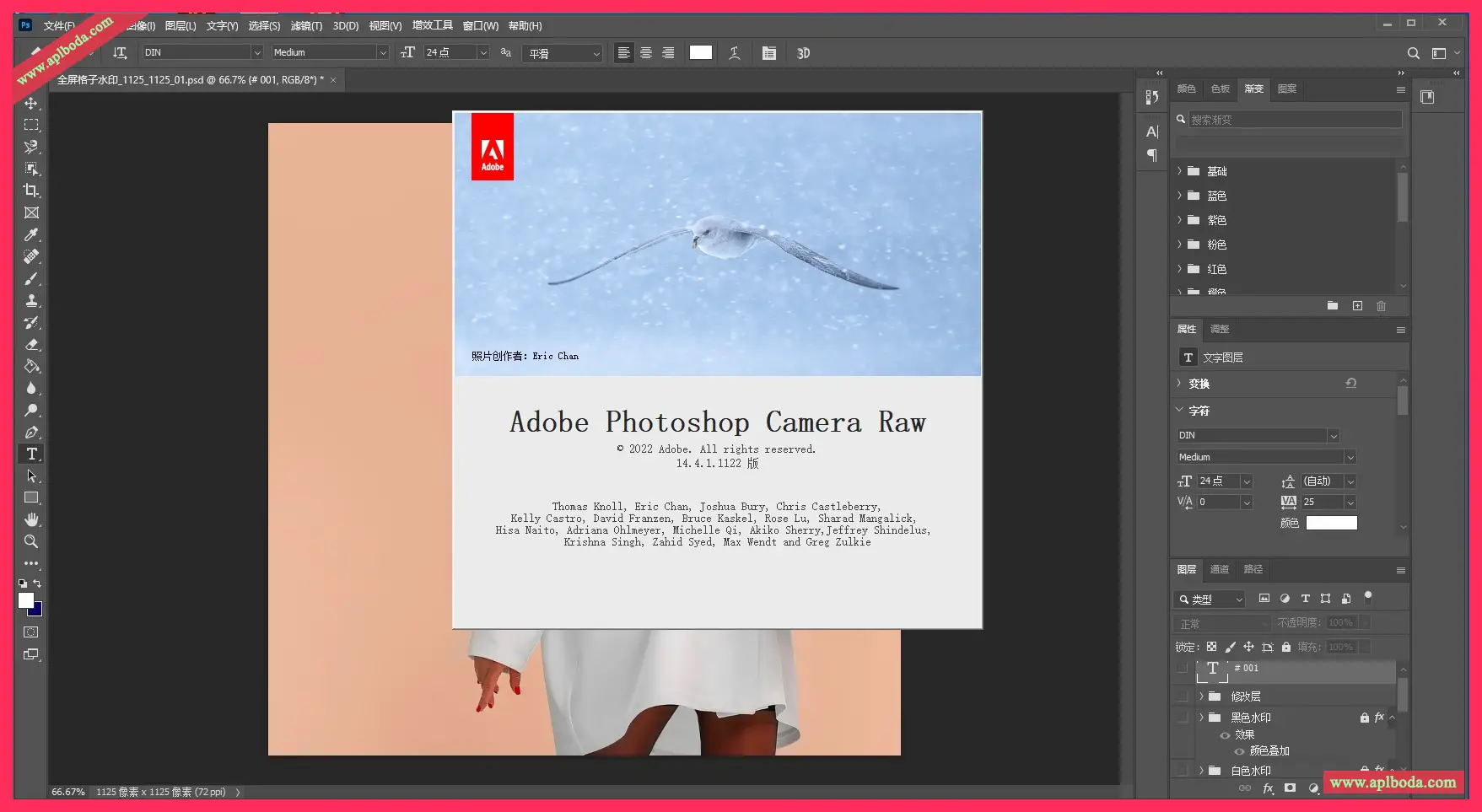Toggle visibility of the 白色水印 group
Image resolution: width=1482 pixels, height=812 pixels.
click(x=1183, y=770)
